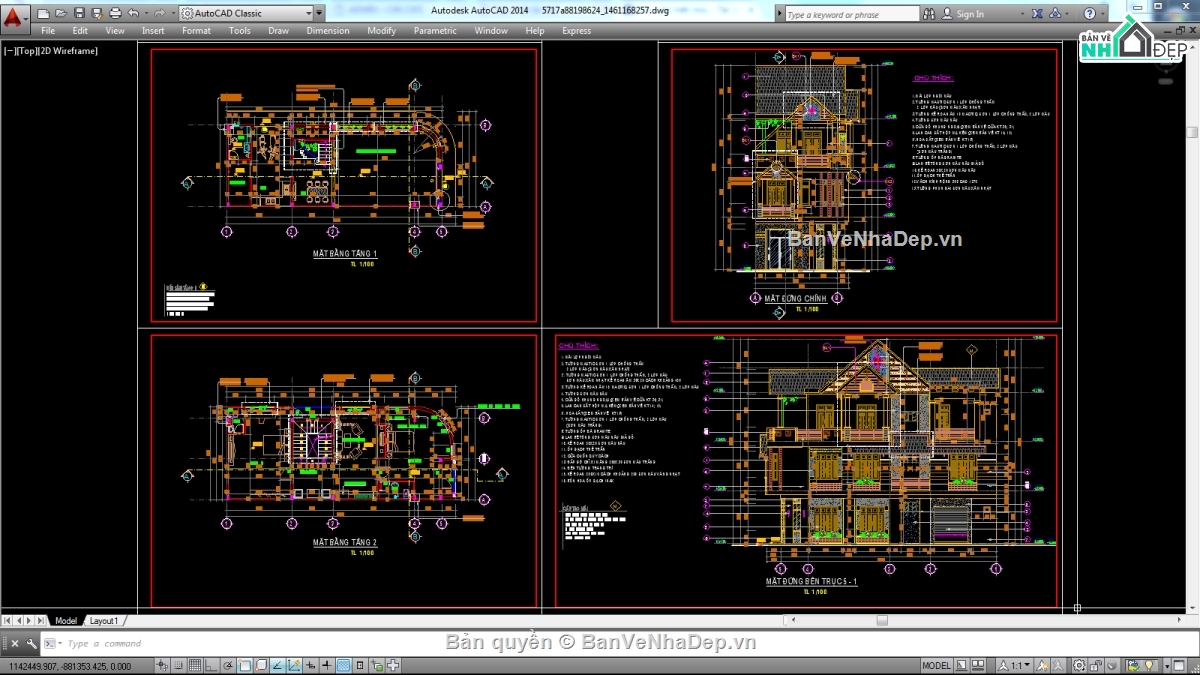Click the Plot printer icon
The height and width of the screenshot is (675, 1200).
pyautogui.click(x=115, y=14)
